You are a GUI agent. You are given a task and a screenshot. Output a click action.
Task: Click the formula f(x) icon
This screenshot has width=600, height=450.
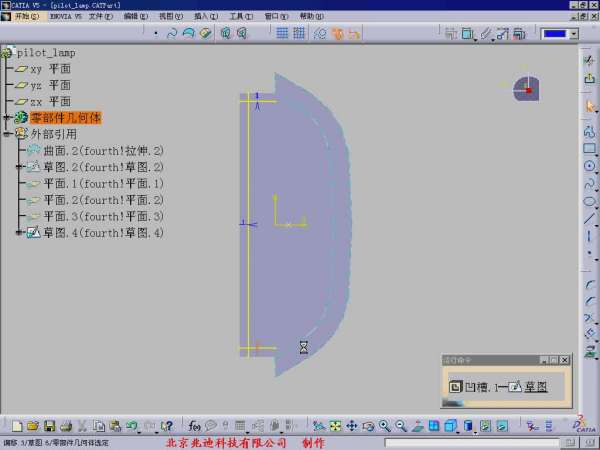coord(195,426)
